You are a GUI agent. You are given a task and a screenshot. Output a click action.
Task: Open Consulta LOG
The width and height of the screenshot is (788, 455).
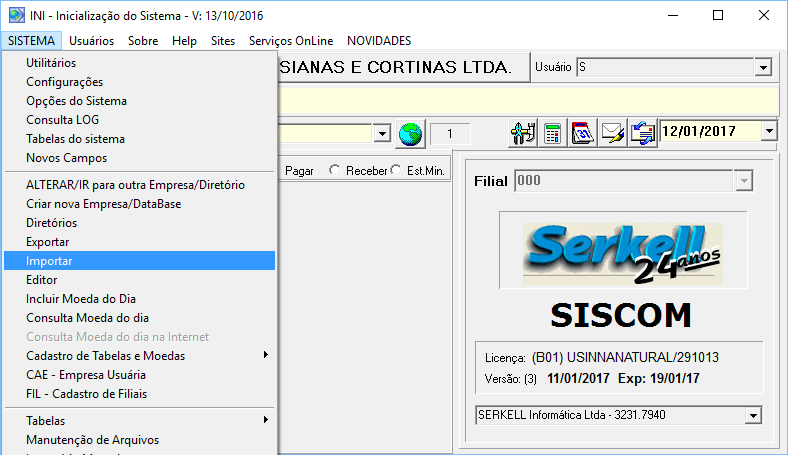click(140, 120)
